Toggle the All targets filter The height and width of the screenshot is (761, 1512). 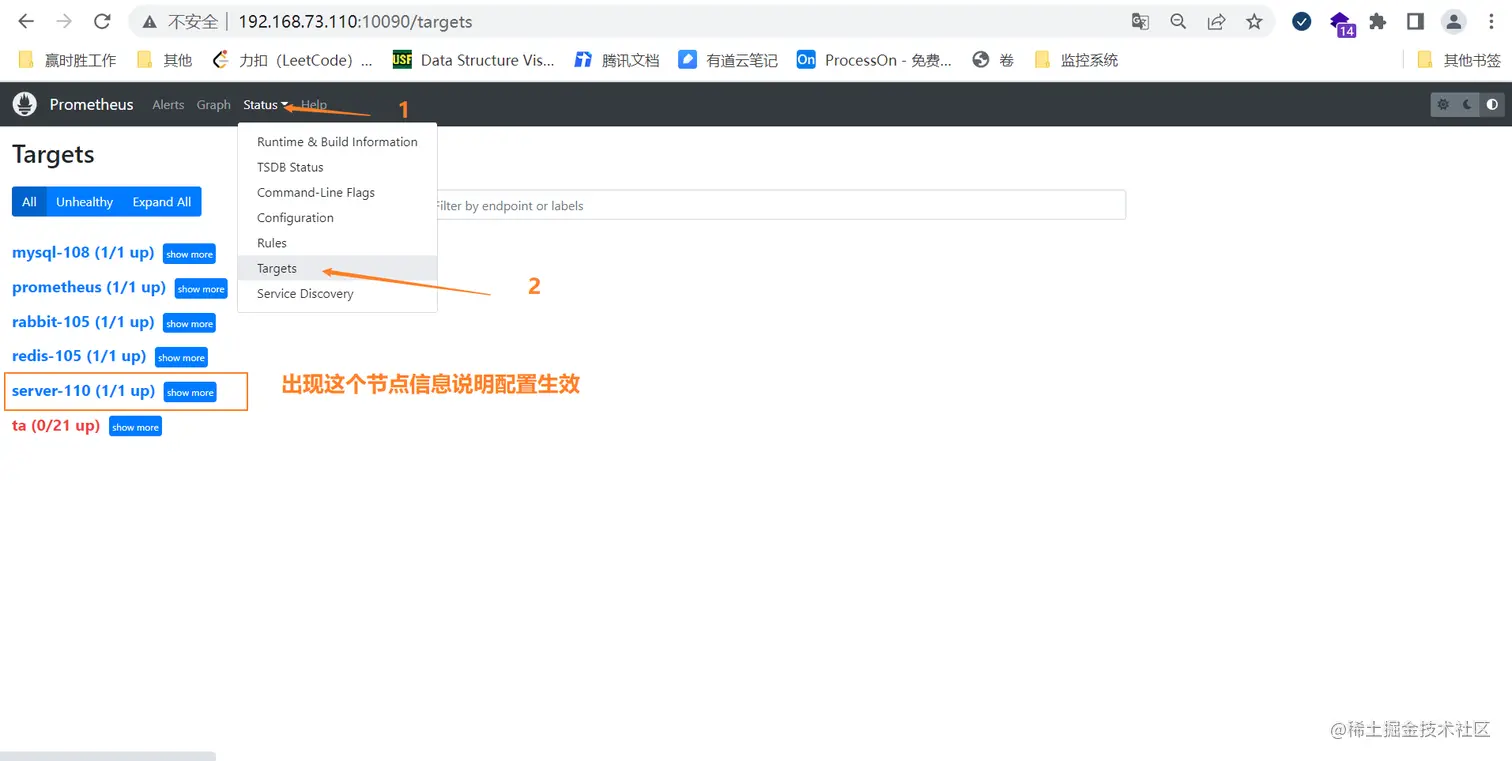point(29,201)
